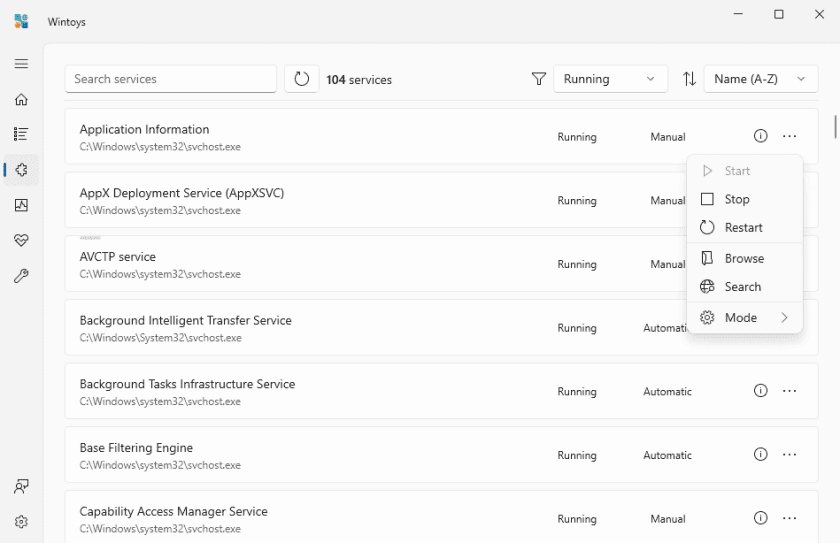The width and height of the screenshot is (840, 543).
Task: Click svchost.exe path under Base Filtering Engine
Action: [x=160, y=465]
